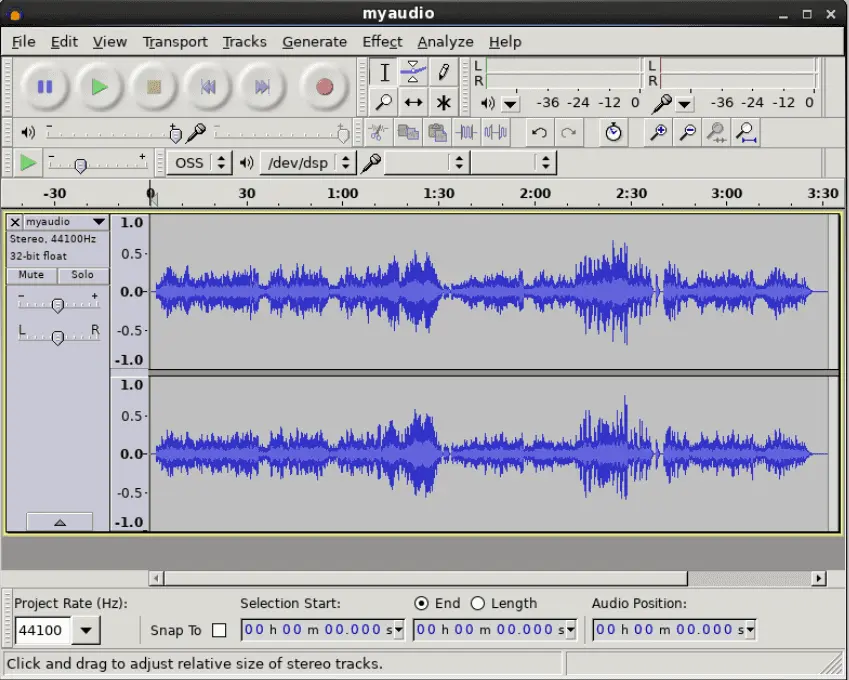Collapse the track with the arrow button
Screen dimensions: 849x680
point(59,521)
